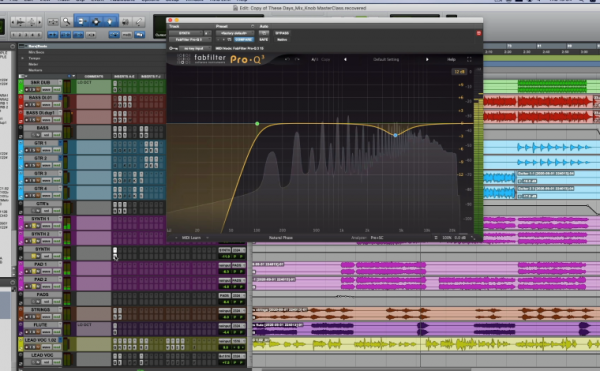Click the FabFilter logo in plug-in
Image resolution: width=600 pixels, height=371 pixels.
183,59
